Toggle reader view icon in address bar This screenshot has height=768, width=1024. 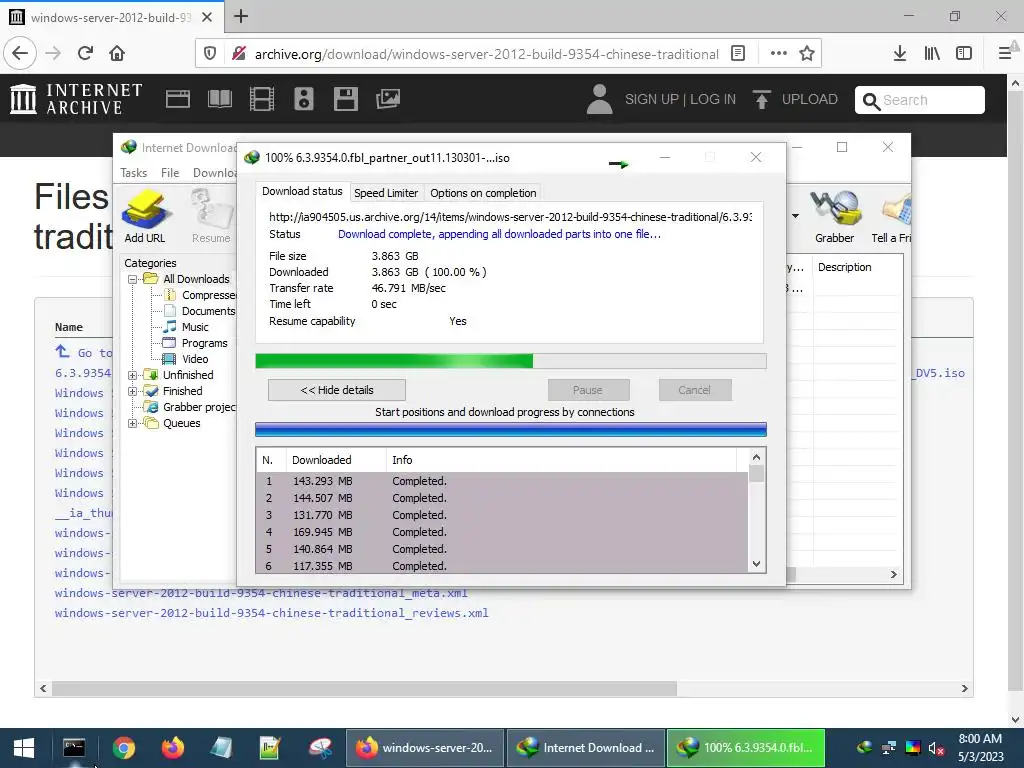click(x=738, y=54)
